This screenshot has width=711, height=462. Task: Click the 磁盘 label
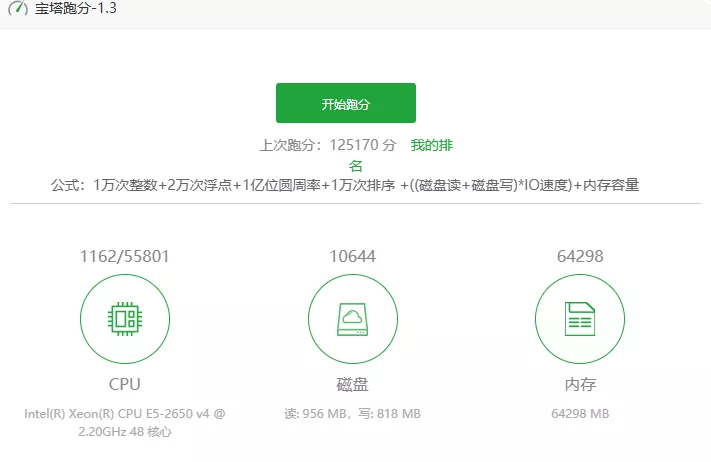point(352,384)
